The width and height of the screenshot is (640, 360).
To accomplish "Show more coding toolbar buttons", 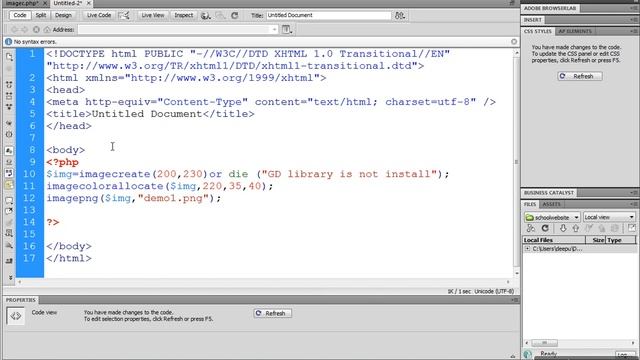I will point(10,278).
